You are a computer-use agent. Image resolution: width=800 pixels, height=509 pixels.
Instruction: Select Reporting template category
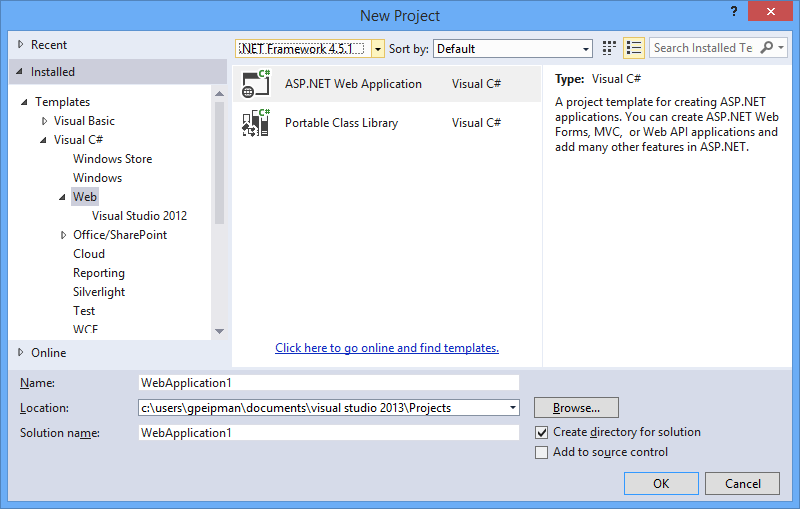(99, 273)
